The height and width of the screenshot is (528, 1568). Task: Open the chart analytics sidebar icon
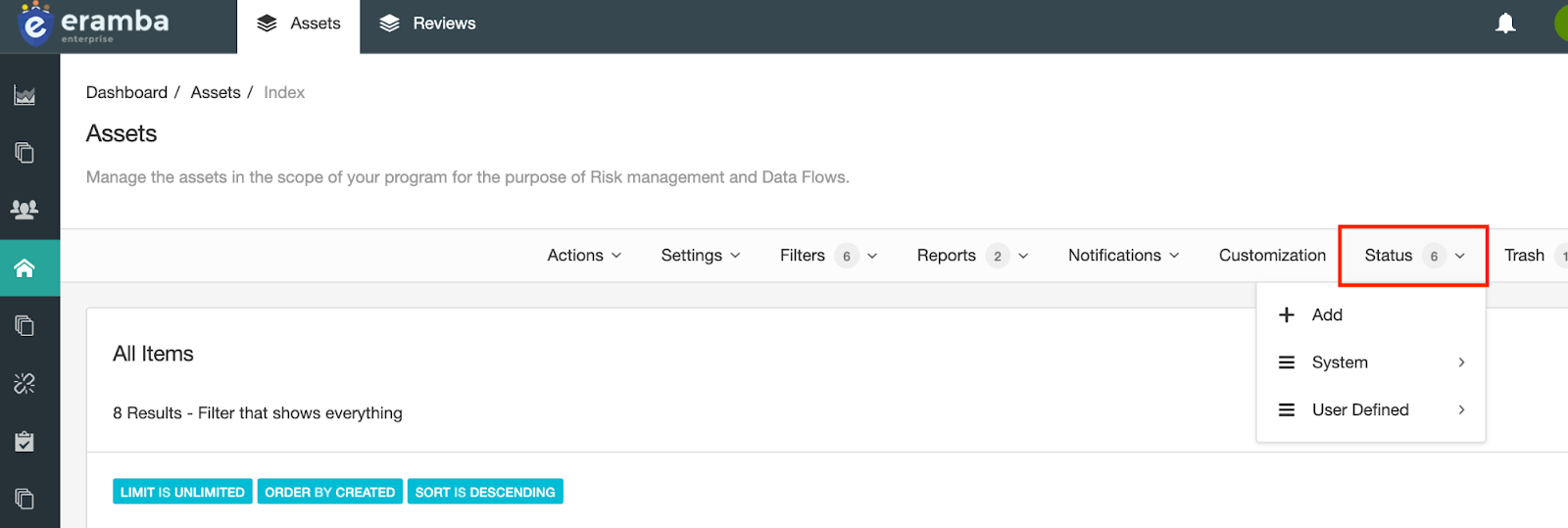[x=24, y=95]
